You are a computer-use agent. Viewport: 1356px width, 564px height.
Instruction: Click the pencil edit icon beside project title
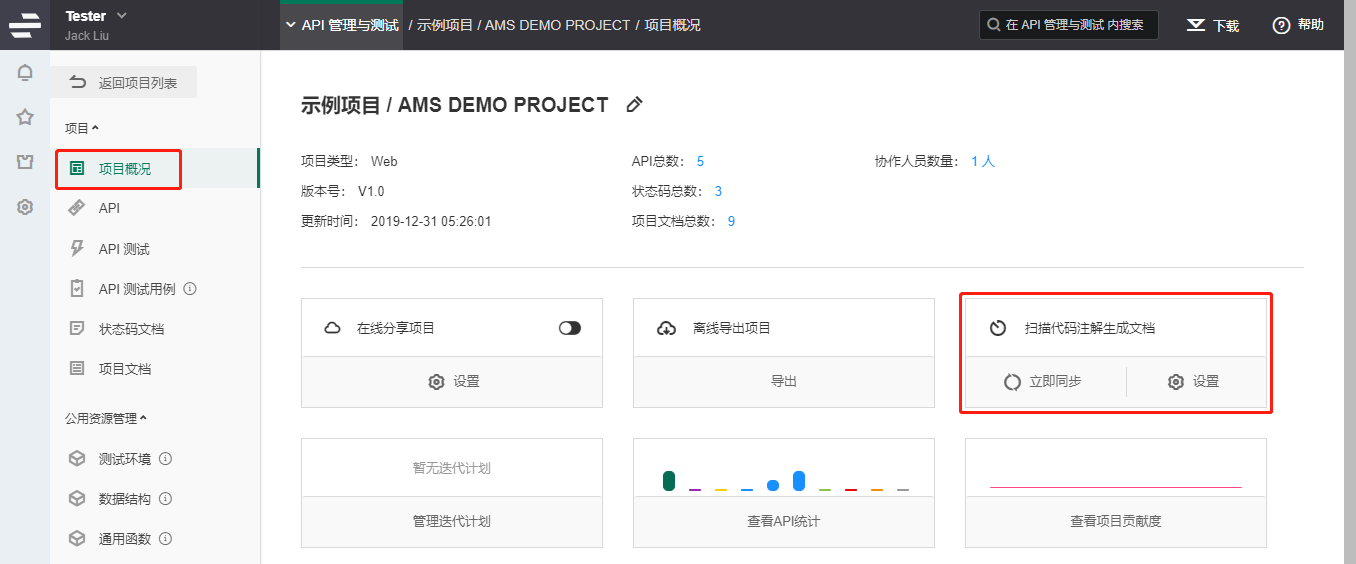point(634,105)
